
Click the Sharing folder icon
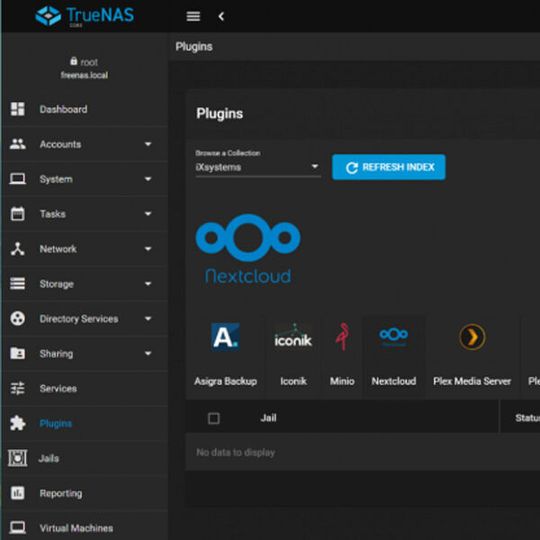coord(18,353)
